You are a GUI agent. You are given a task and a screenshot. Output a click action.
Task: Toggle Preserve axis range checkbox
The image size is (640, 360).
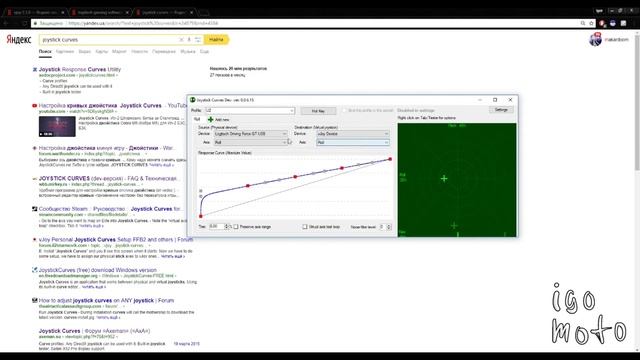[236, 227]
